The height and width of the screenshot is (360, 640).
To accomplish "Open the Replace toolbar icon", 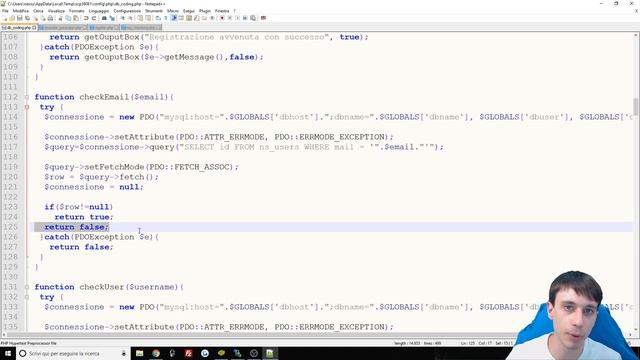I will (x=112, y=18).
